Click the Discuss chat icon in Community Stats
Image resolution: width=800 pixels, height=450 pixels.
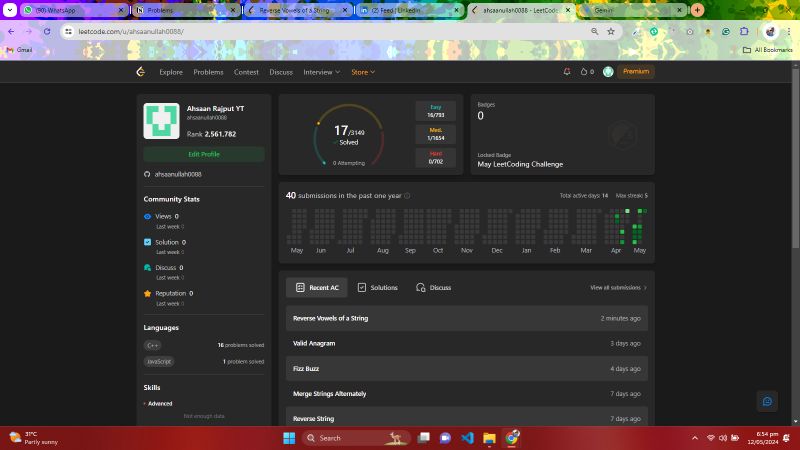(147, 267)
